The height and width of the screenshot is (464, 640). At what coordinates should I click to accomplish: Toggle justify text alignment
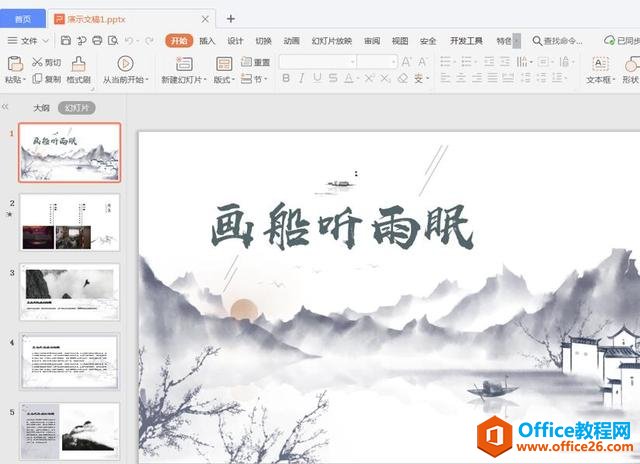click(x=493, y=78)
